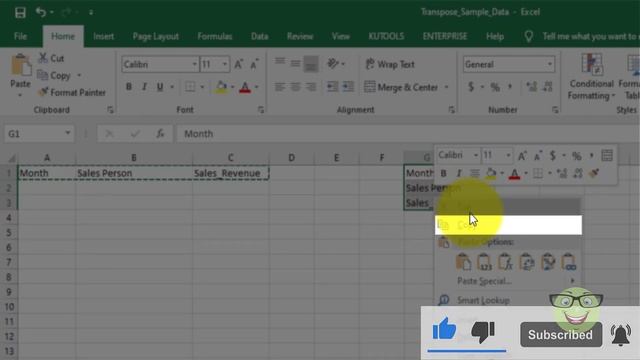Click the Paste clipboard icon in ribbon

coord(20,65)
